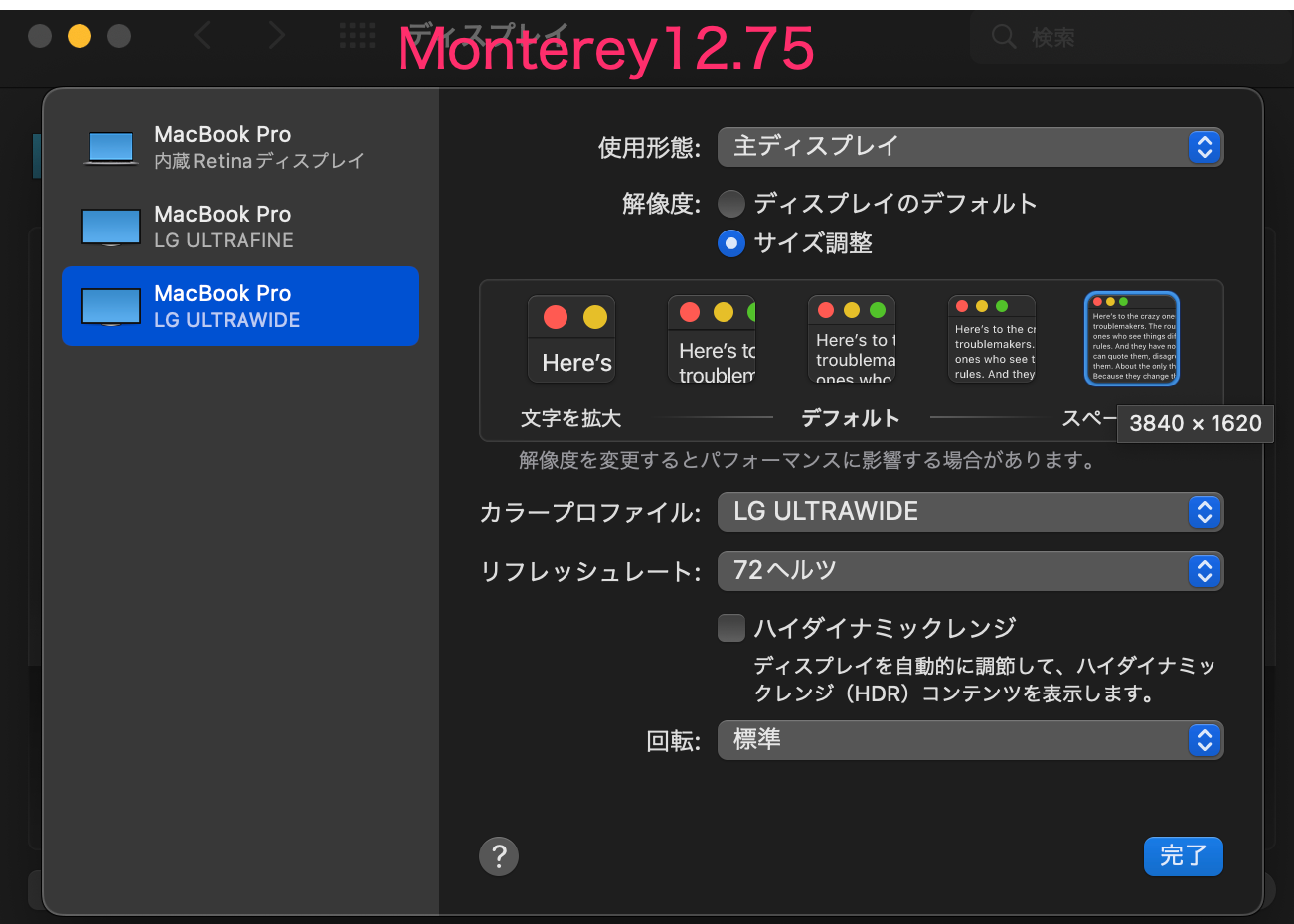Click the カラープロファイル label

point(590,513)
